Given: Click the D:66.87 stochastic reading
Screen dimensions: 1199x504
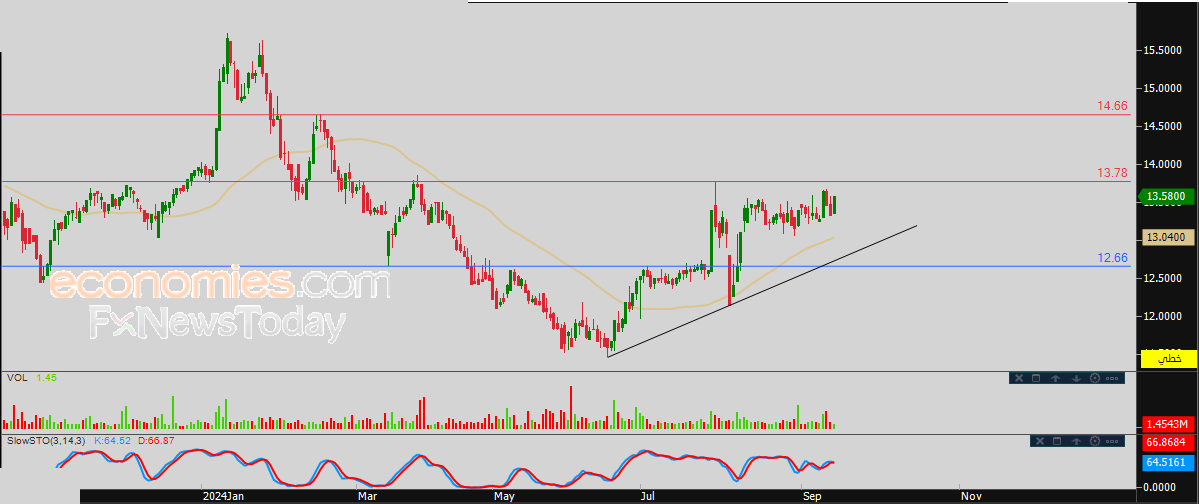Looking at the screenshot, I should pyautogui.click(x=156, y=441).
